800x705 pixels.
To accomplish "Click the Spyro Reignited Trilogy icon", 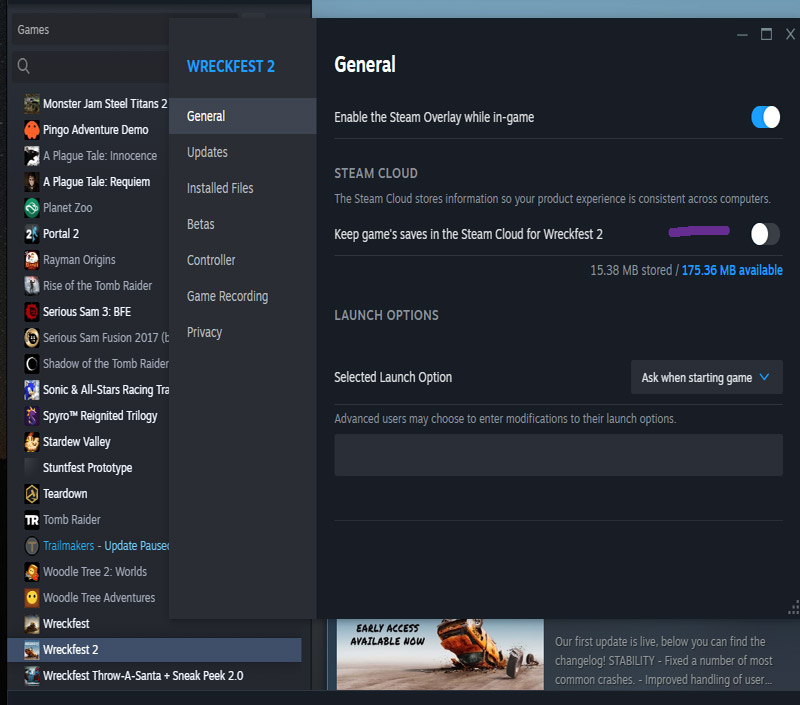I will click(x=32, y=416).
